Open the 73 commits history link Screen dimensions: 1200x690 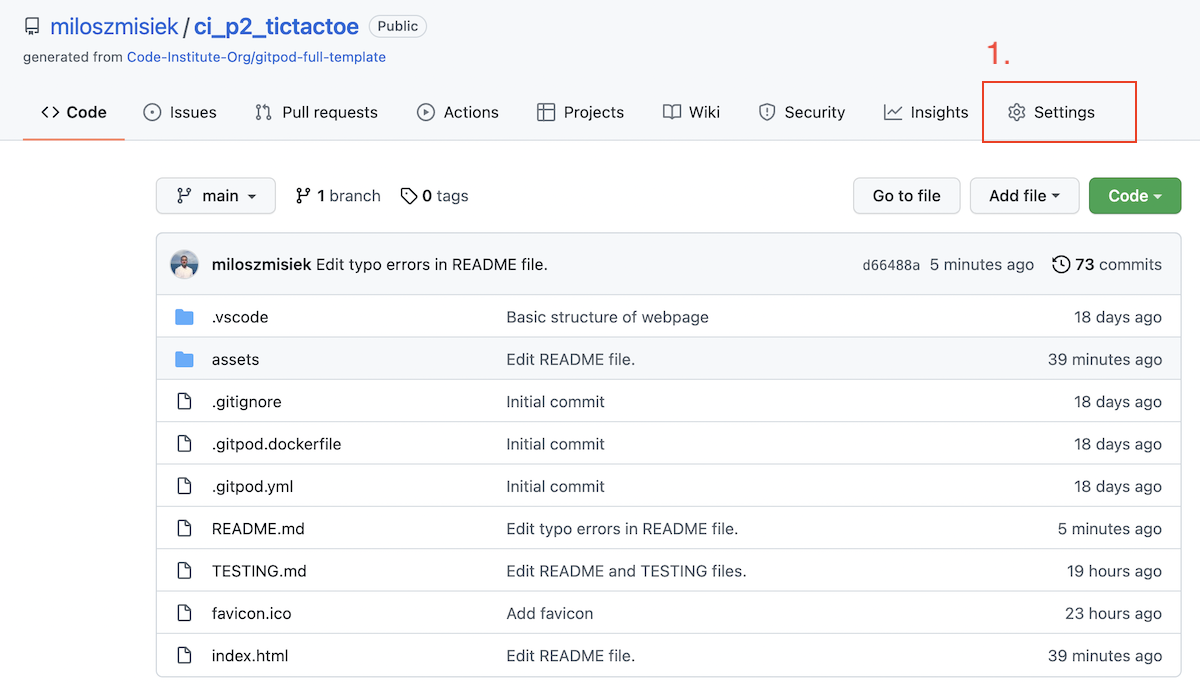[1107, 264]
